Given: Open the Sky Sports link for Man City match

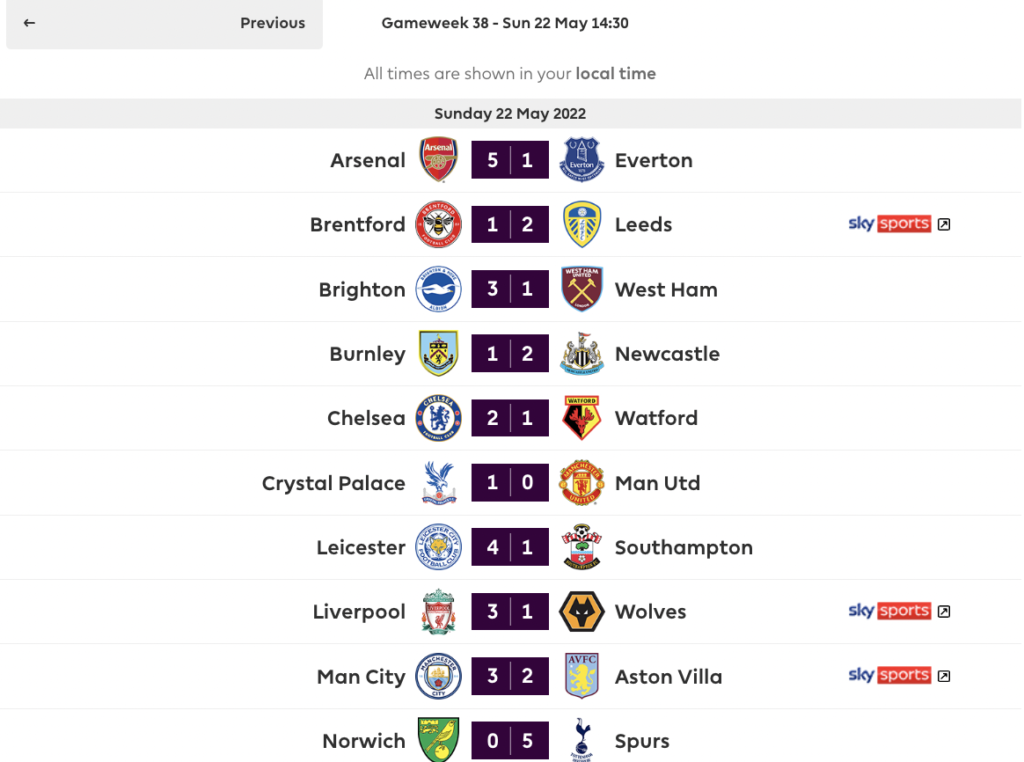Looking at the screenshot, I should pos(889,675).
